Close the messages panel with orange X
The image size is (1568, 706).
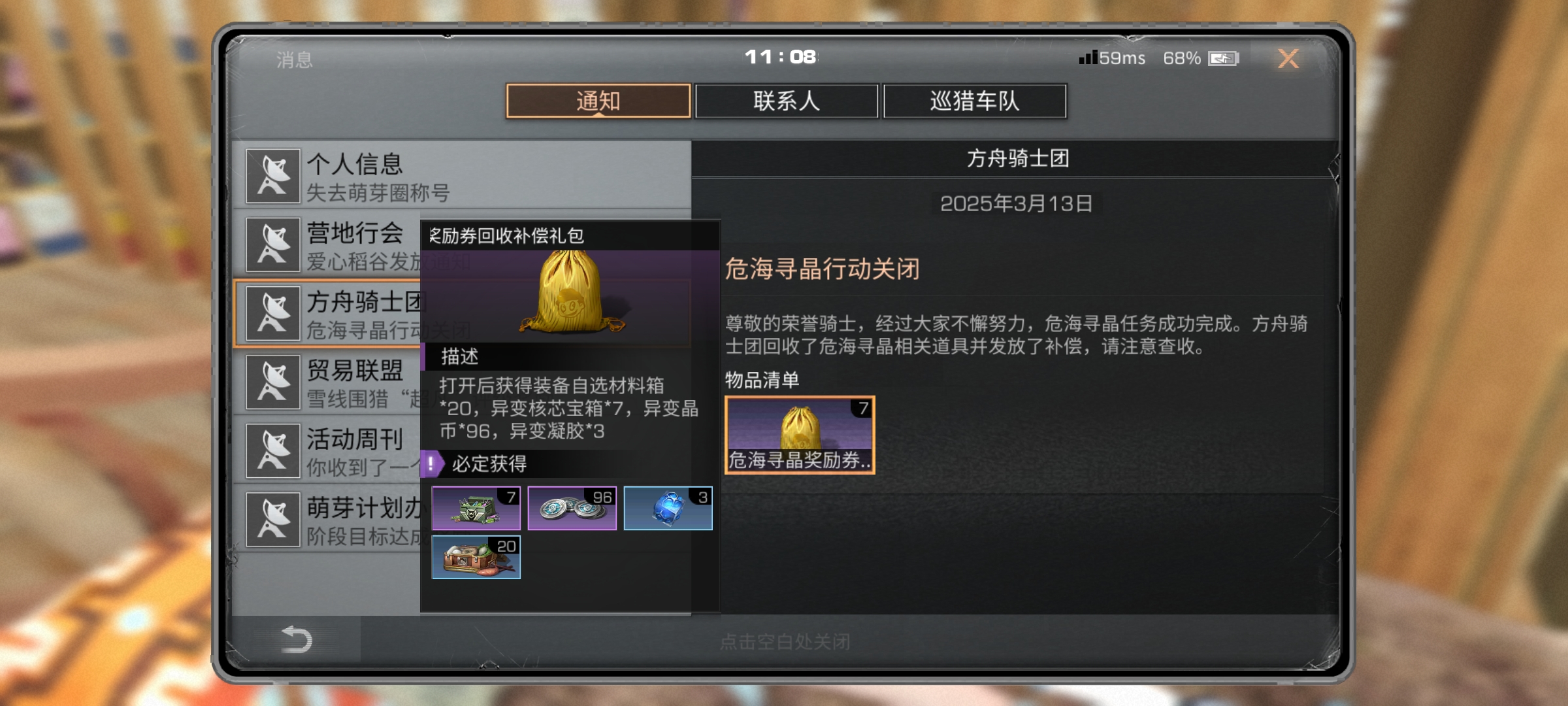[1288, 59]
